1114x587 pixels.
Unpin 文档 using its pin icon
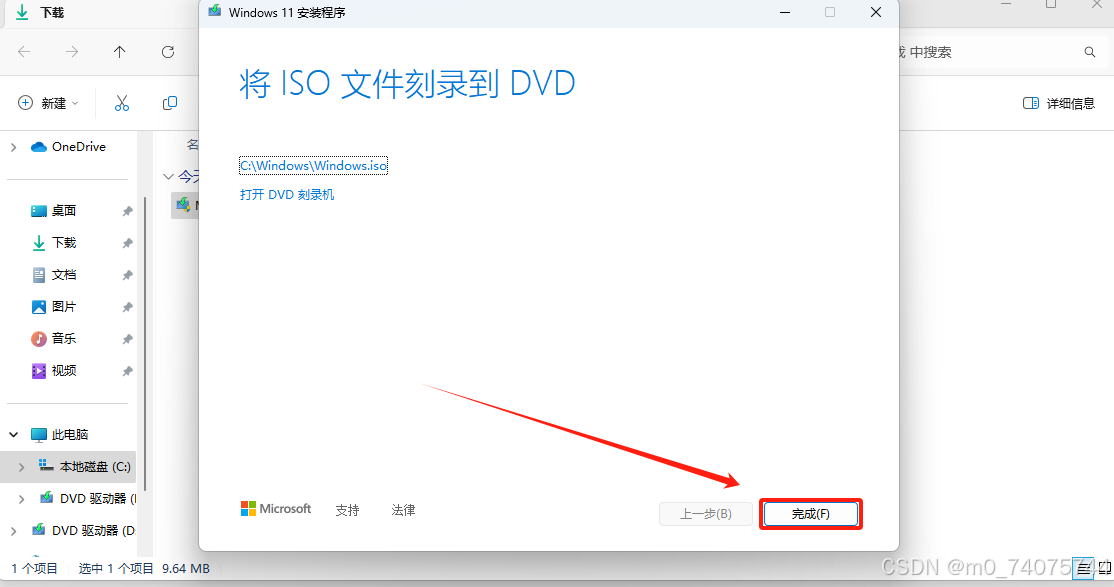pyautogui.click(x=127, y=275)
